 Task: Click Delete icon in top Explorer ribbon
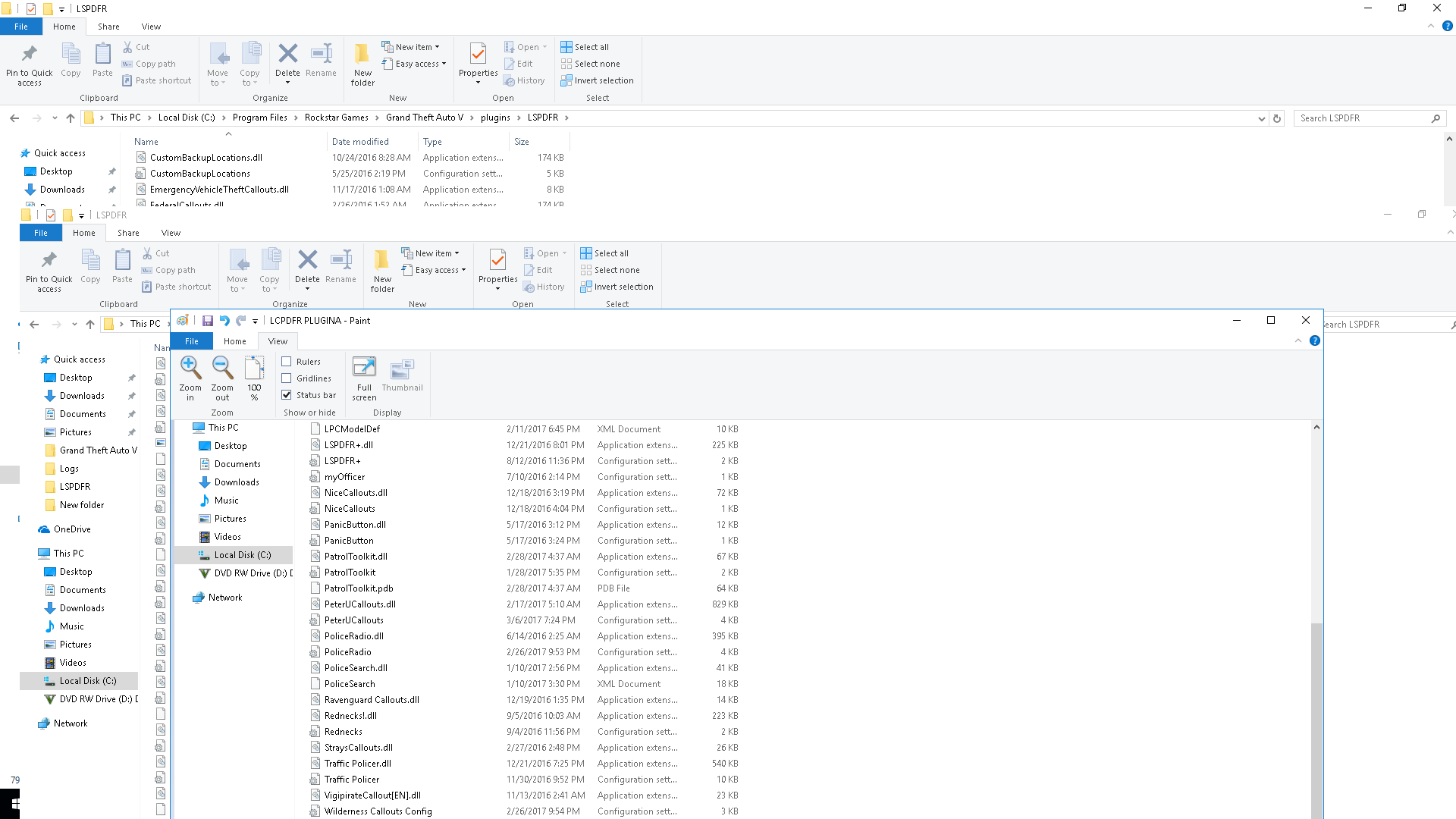pyautogui.click(x=287, y=55)
